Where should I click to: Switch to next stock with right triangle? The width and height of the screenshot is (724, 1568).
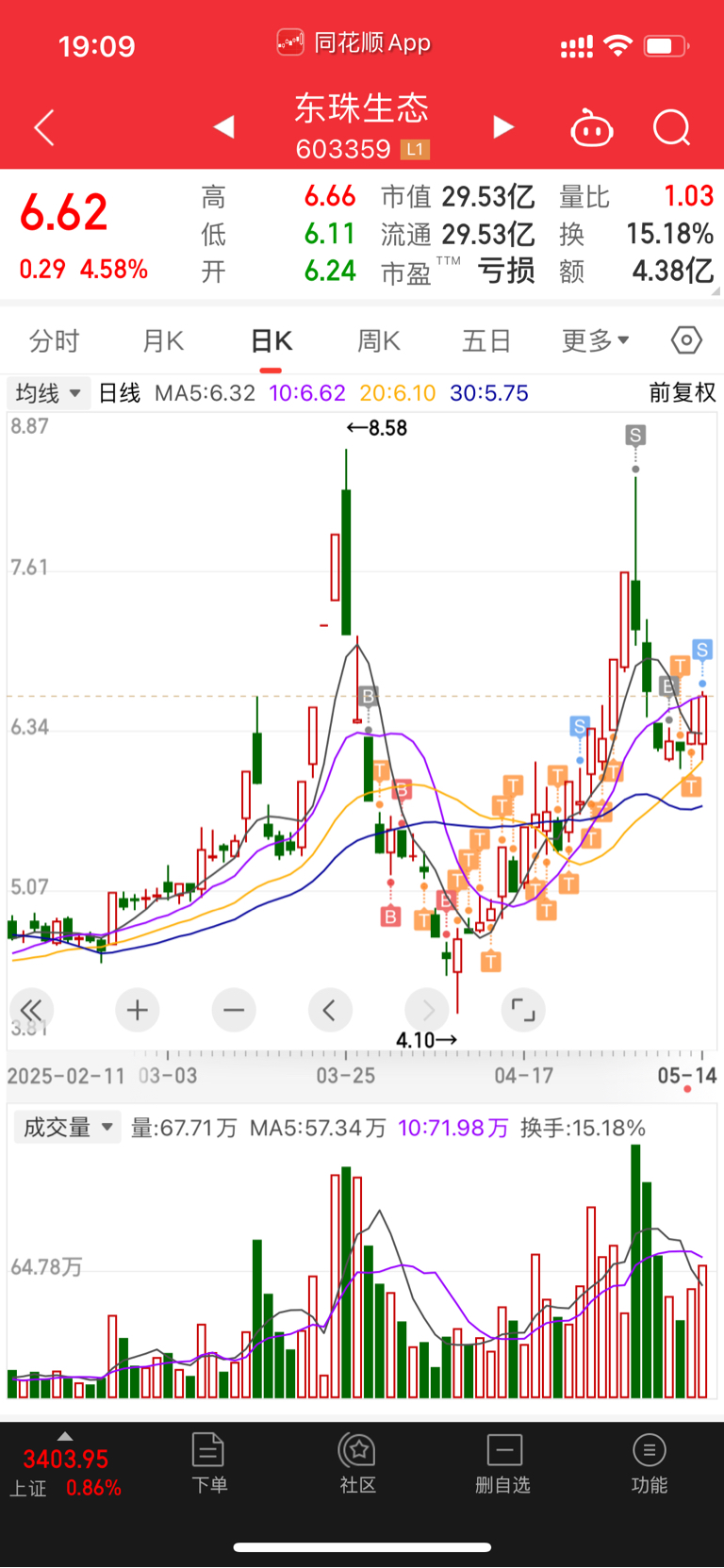504,126
